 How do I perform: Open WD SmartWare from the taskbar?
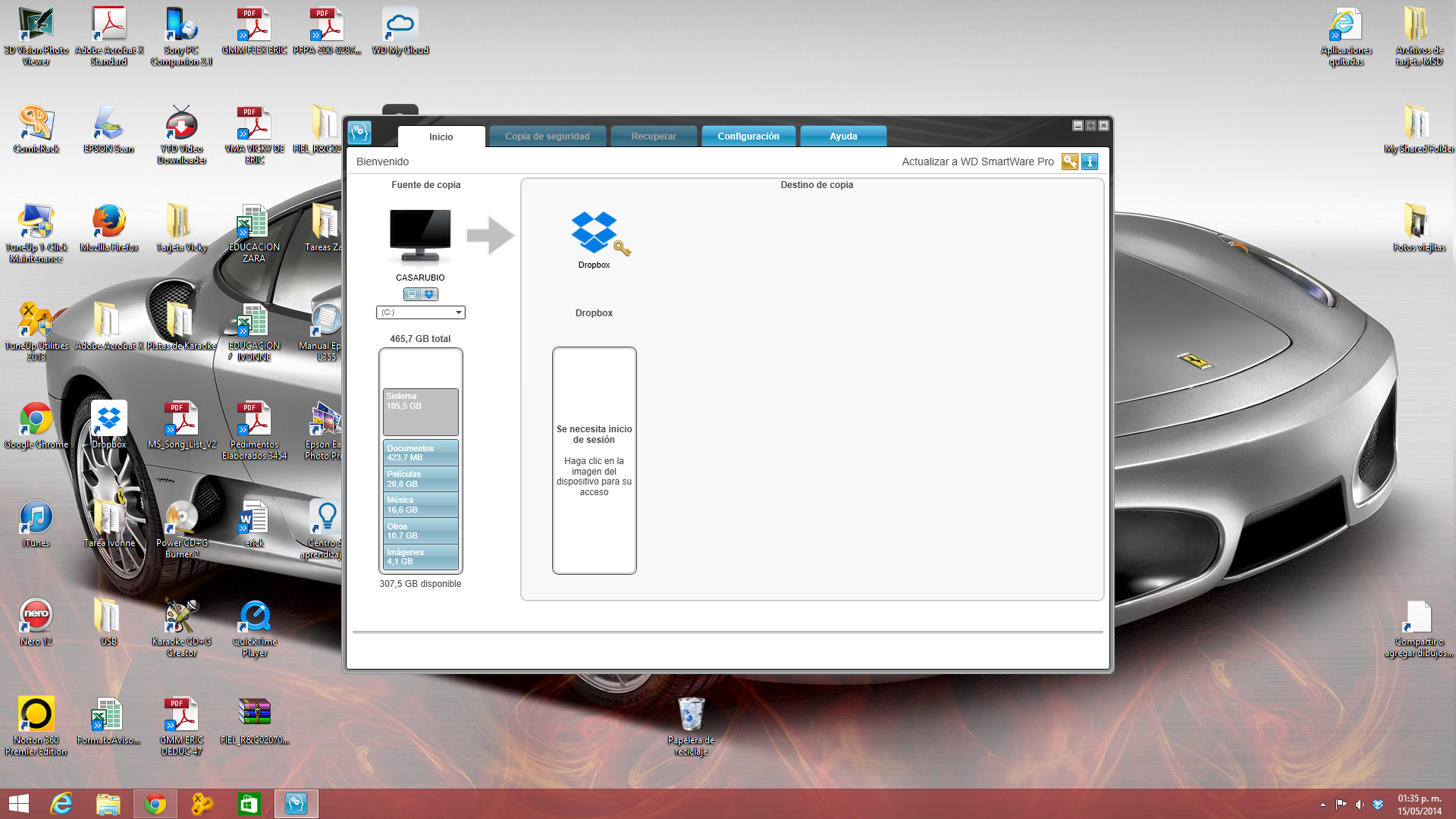(296, 803)
